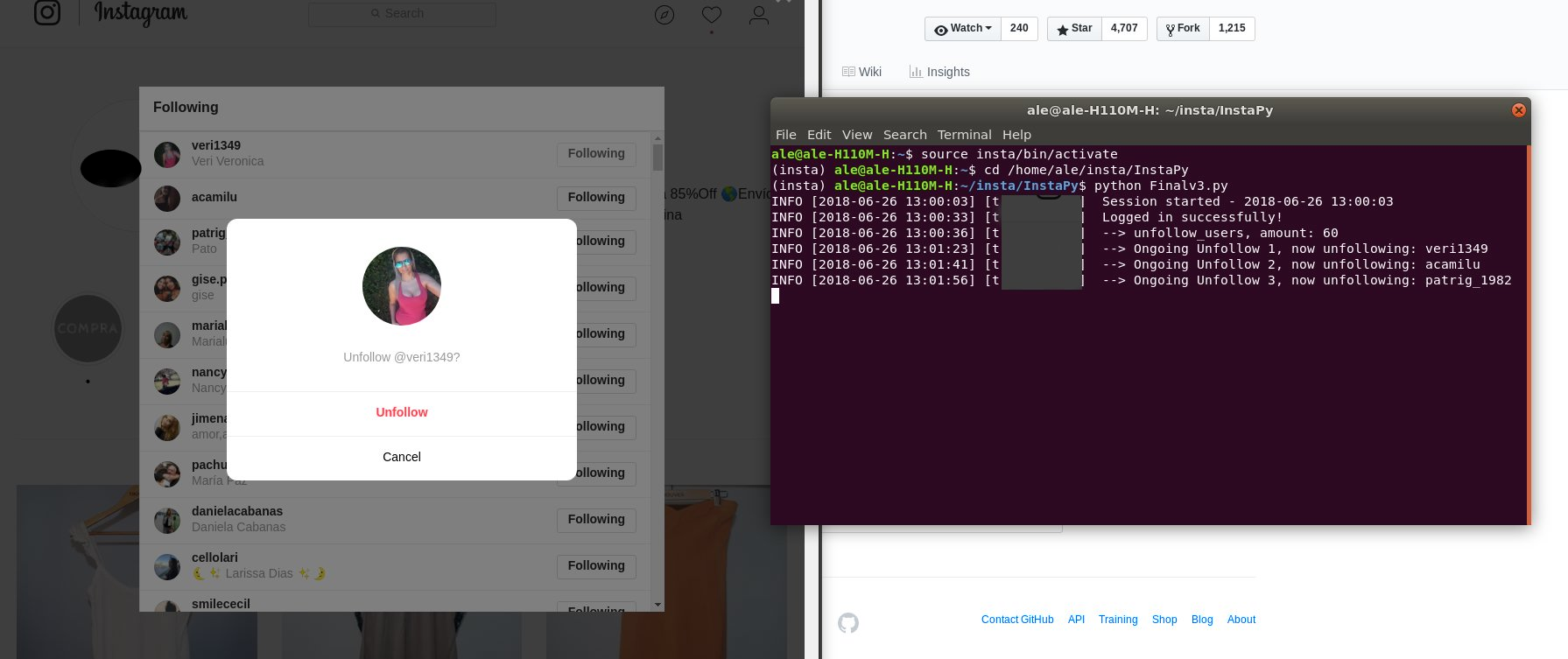Open the terminal Help menu
Image resolution: width=1568 pixels, height=659 pixels.
click(x=1017, y=135)
